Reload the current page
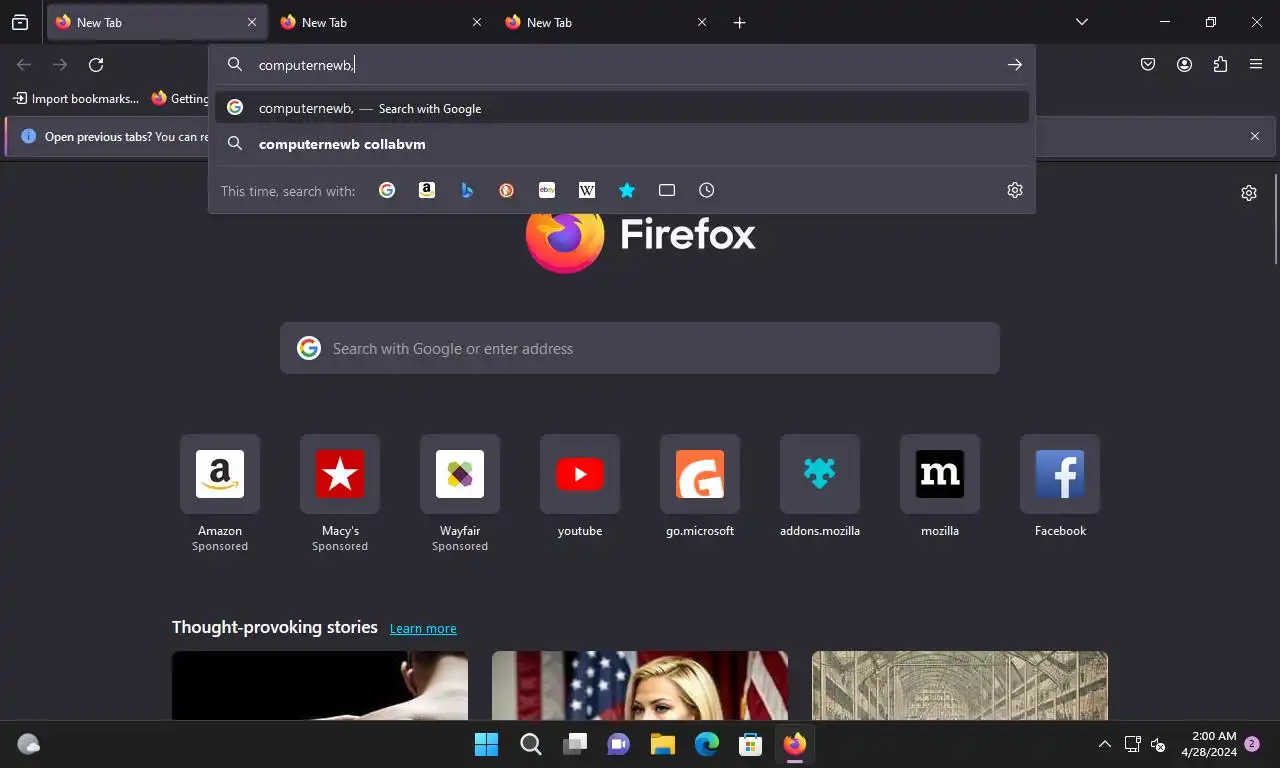This screenshot has width=1280, height=768. [96, 64]
